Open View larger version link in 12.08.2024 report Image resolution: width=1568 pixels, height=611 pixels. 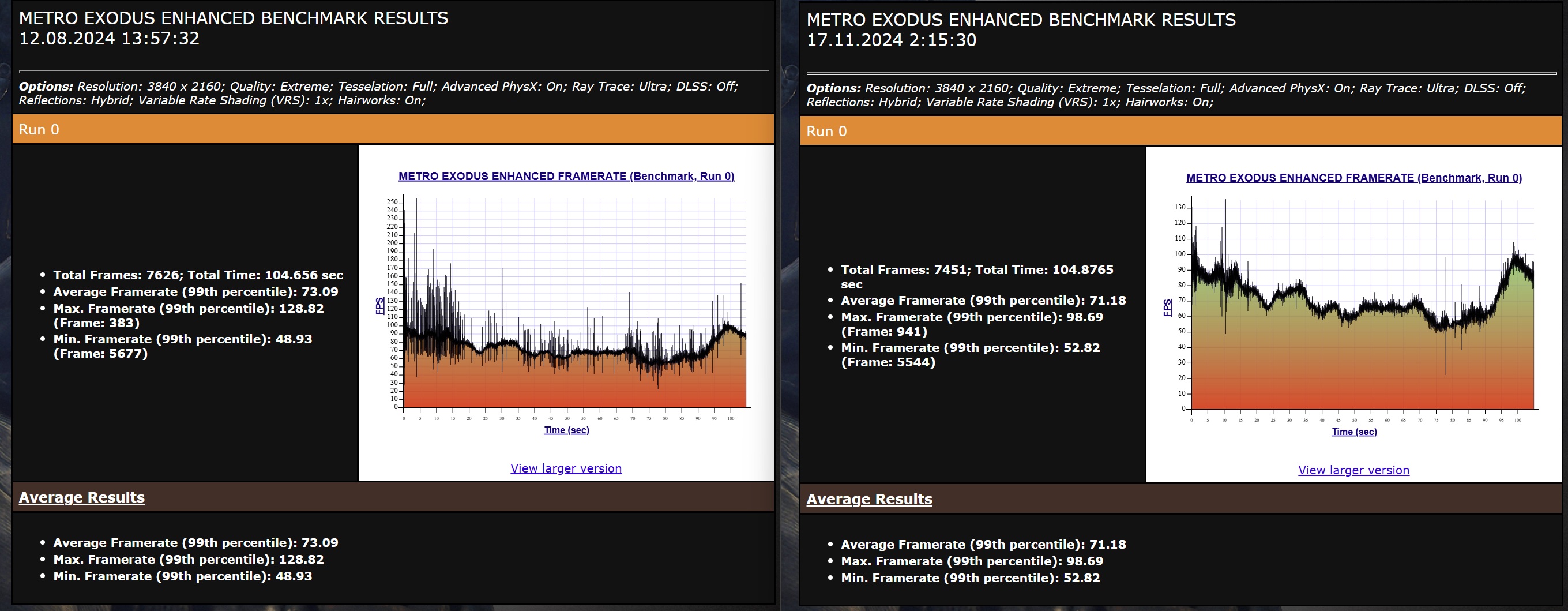[x=566, y=468]
